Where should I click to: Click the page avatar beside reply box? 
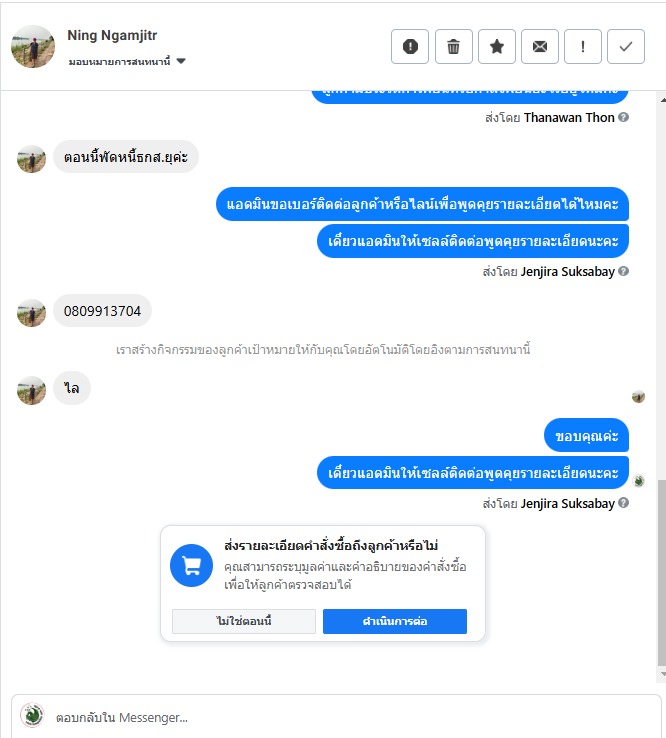click(x=32, y=715)
